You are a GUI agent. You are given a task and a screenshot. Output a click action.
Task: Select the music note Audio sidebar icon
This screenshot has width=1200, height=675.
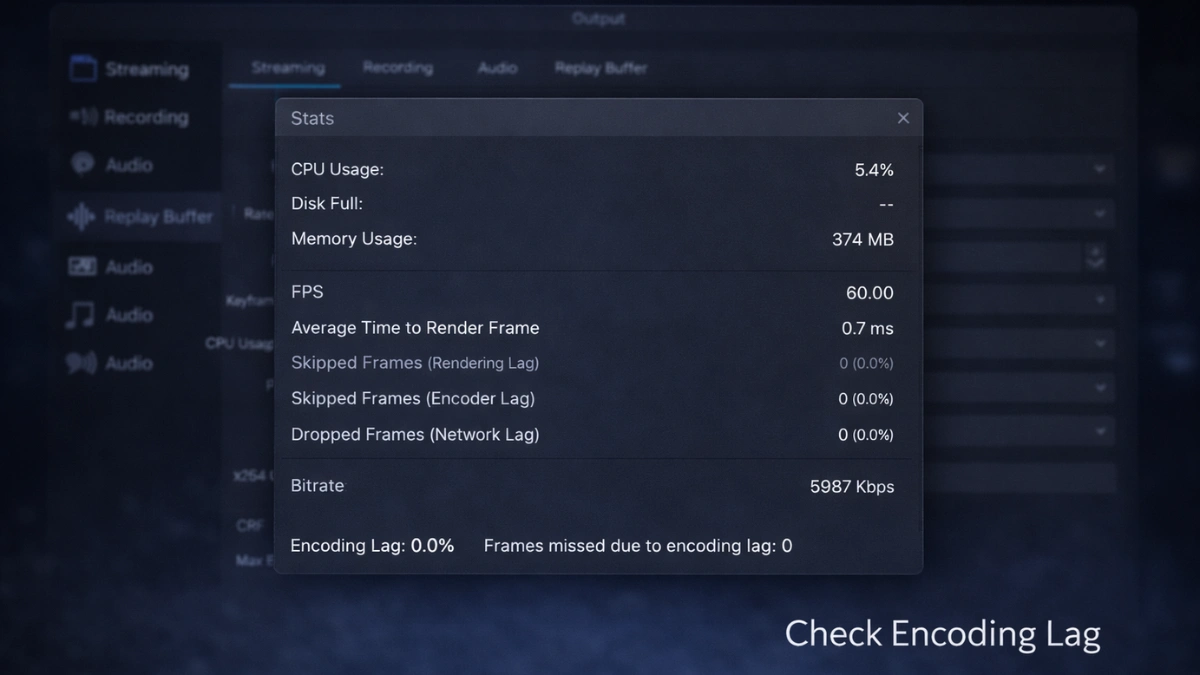click(85, 314)
